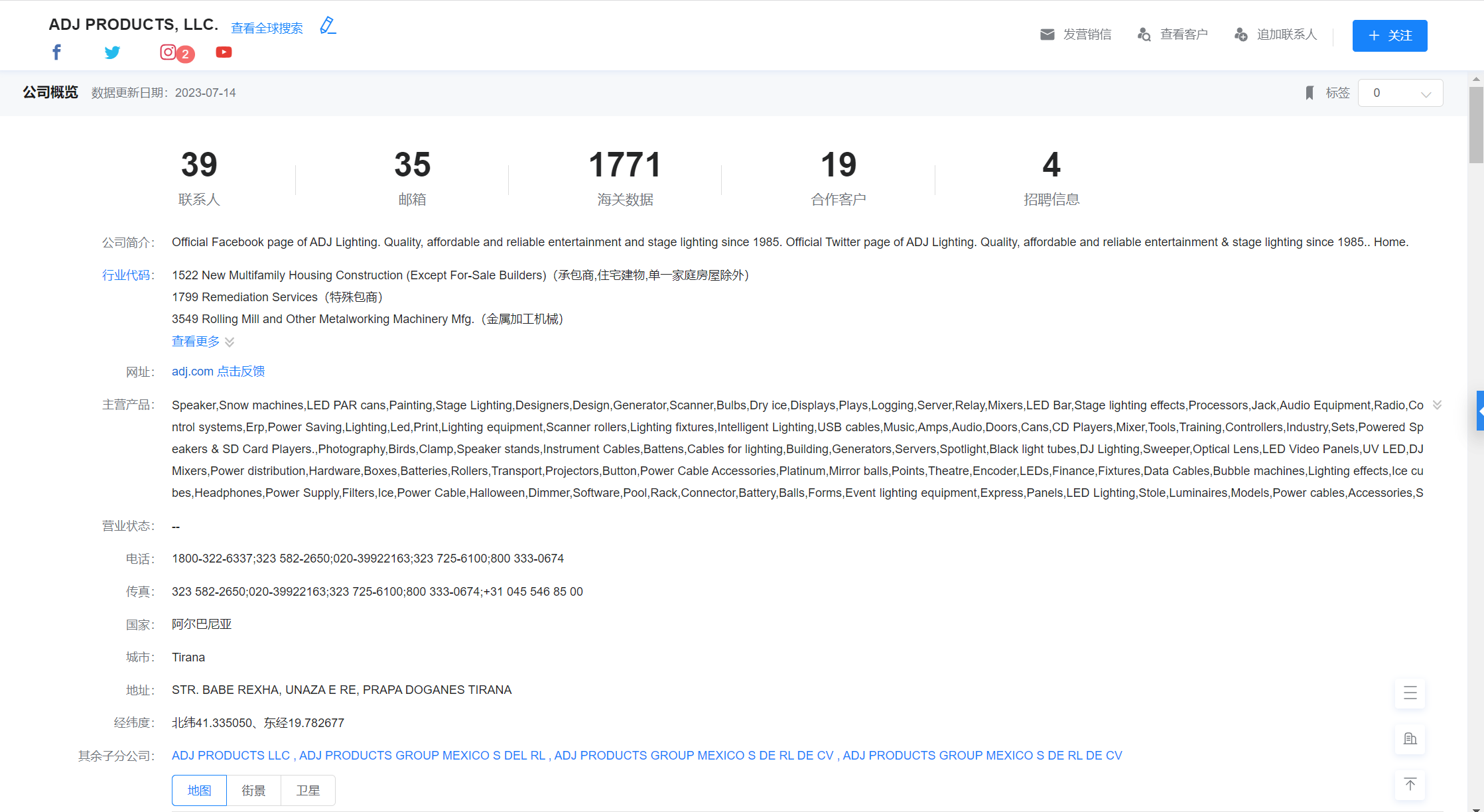This screenshot has height=812, width=1484.
Task: Click the address text STR. BABE REXHA
Action: [342, 690]
